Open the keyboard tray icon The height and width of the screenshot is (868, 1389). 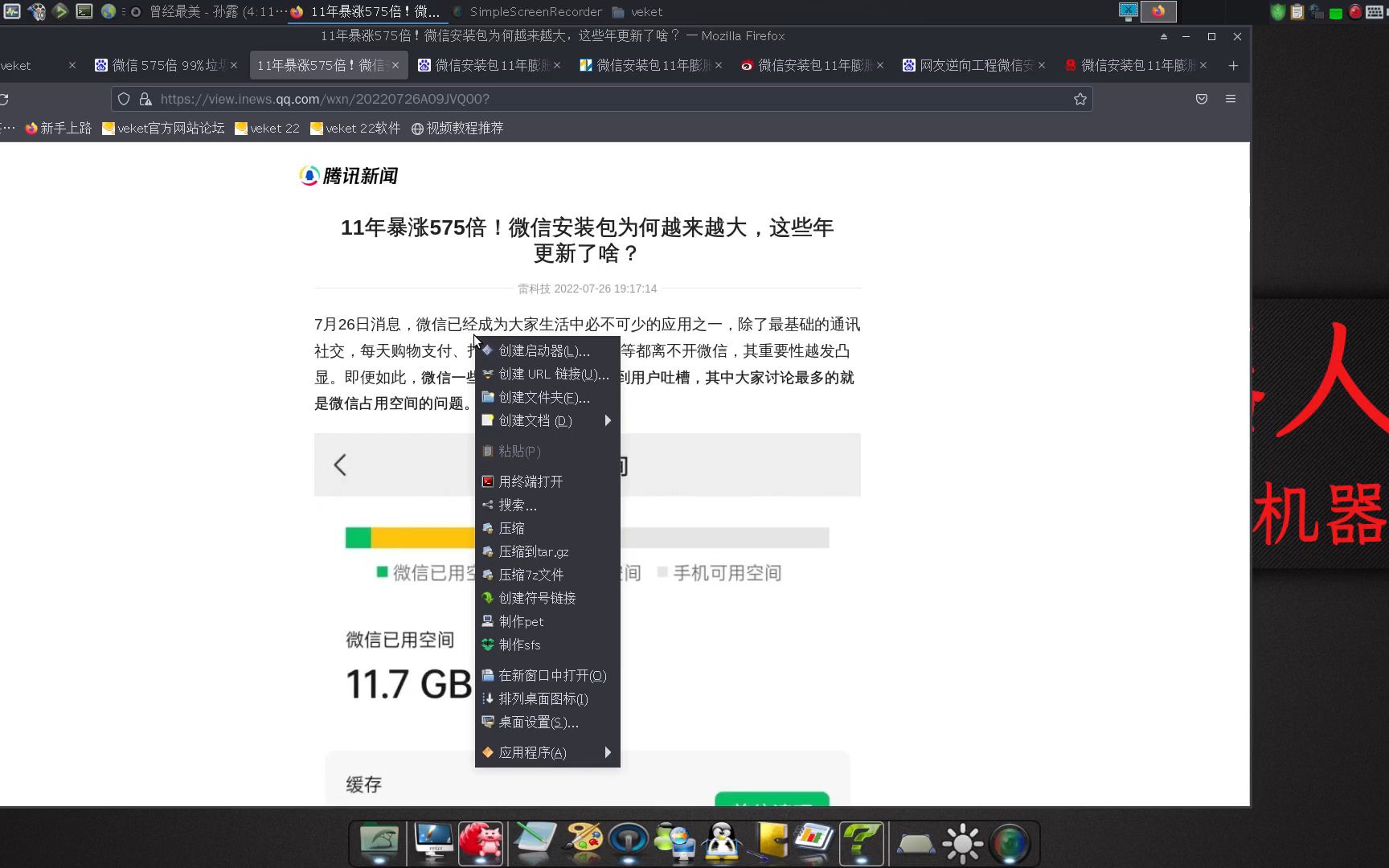pyautogui.click(x=1375, y=11)
